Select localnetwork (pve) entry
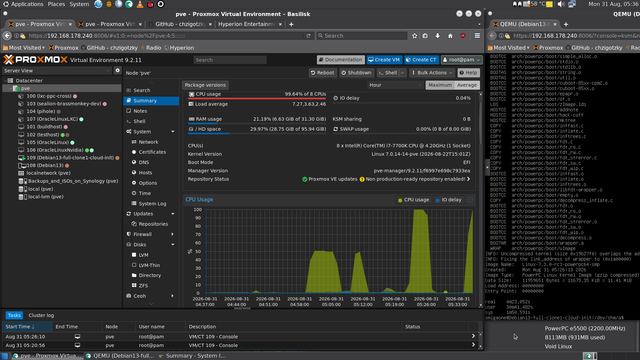This screenshot has height=360, width=640. (48, 173)
